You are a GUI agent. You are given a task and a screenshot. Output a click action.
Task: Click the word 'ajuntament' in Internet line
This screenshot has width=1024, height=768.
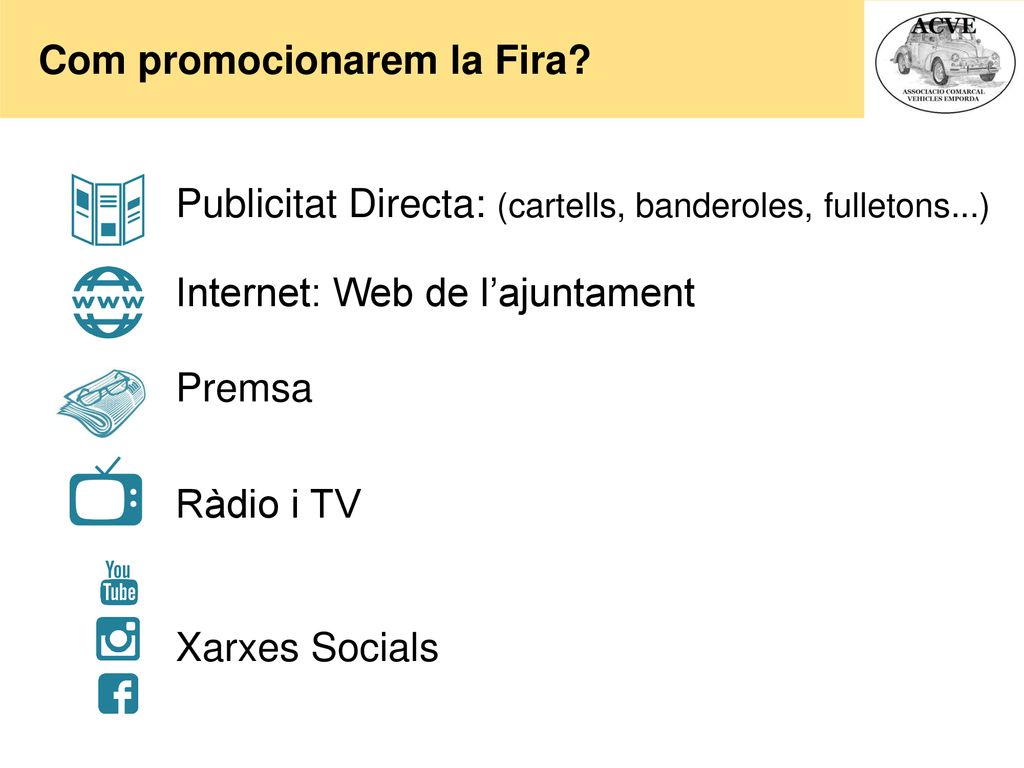[596, 295]
